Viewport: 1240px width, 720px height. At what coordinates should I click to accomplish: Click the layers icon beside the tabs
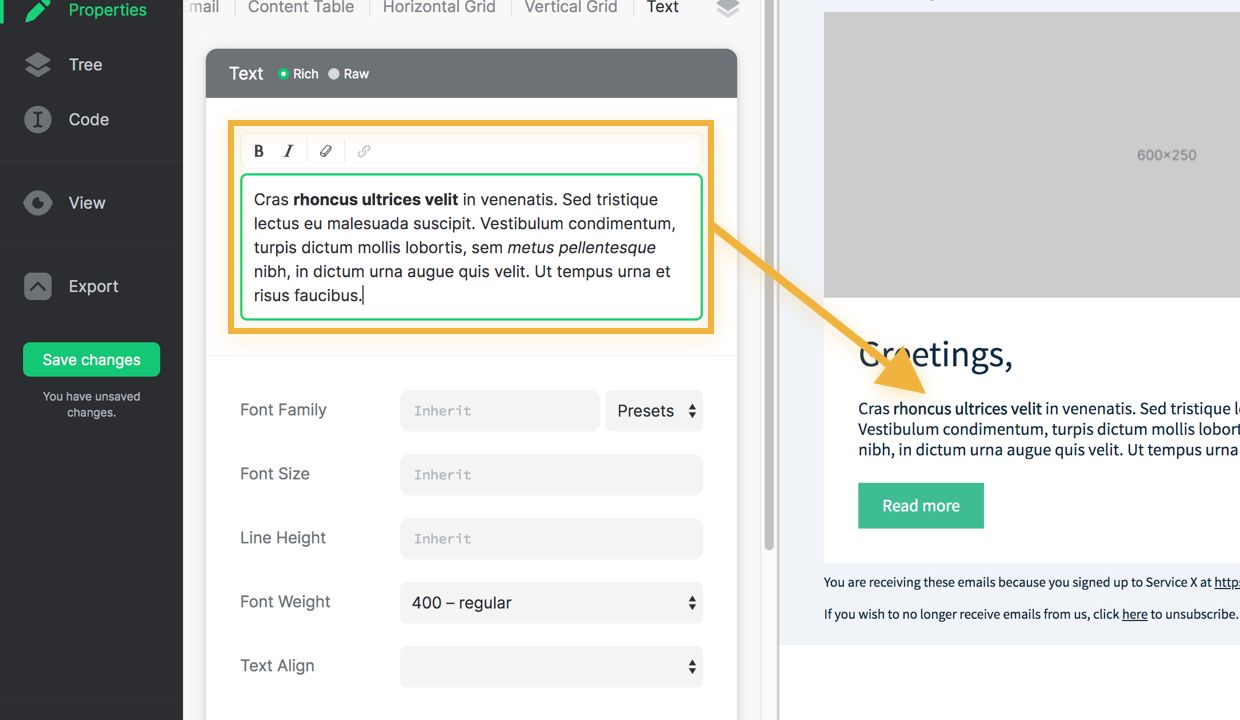click(x=726, y=10)
